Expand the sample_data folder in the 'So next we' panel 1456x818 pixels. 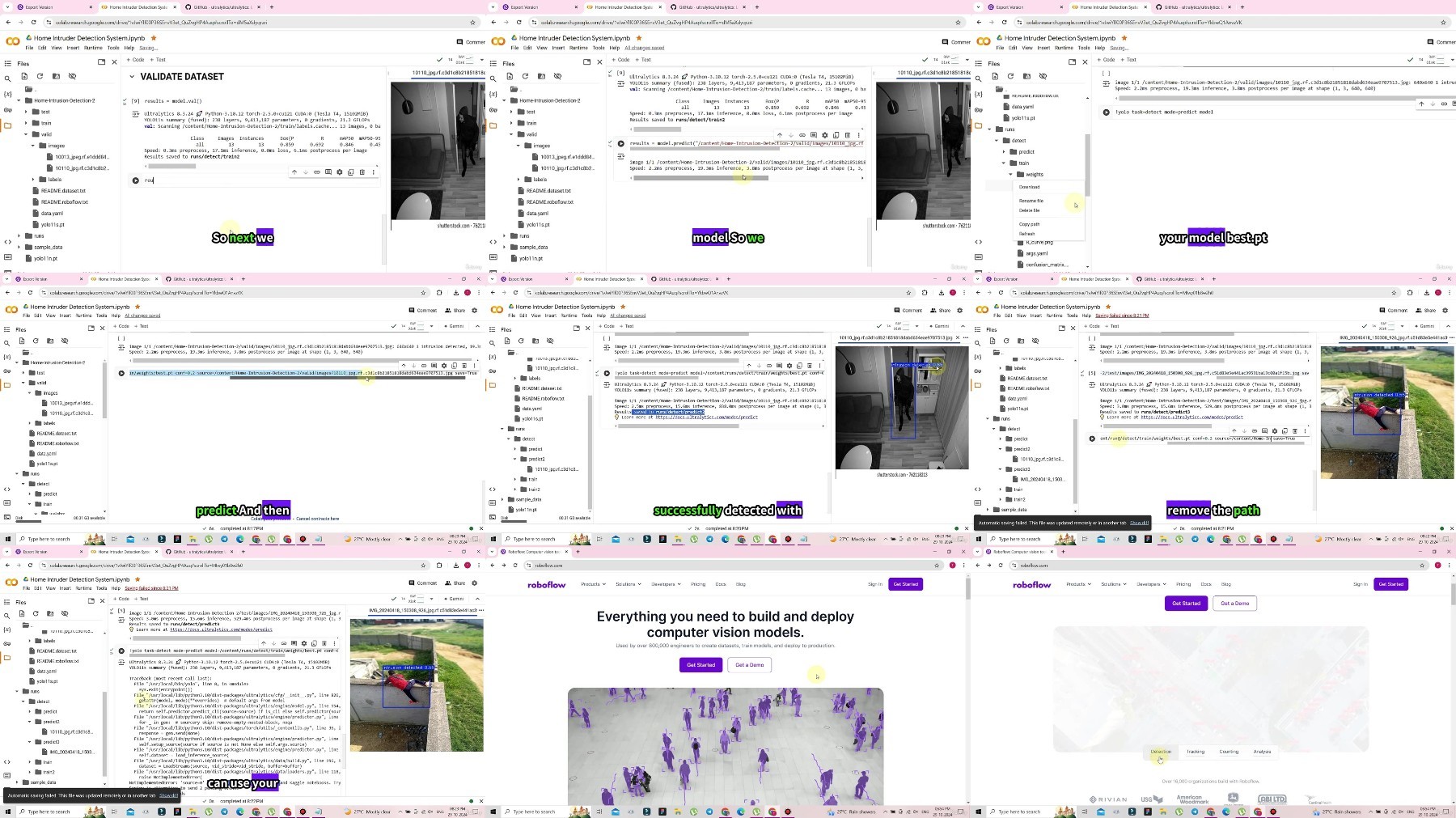[19, 247]
